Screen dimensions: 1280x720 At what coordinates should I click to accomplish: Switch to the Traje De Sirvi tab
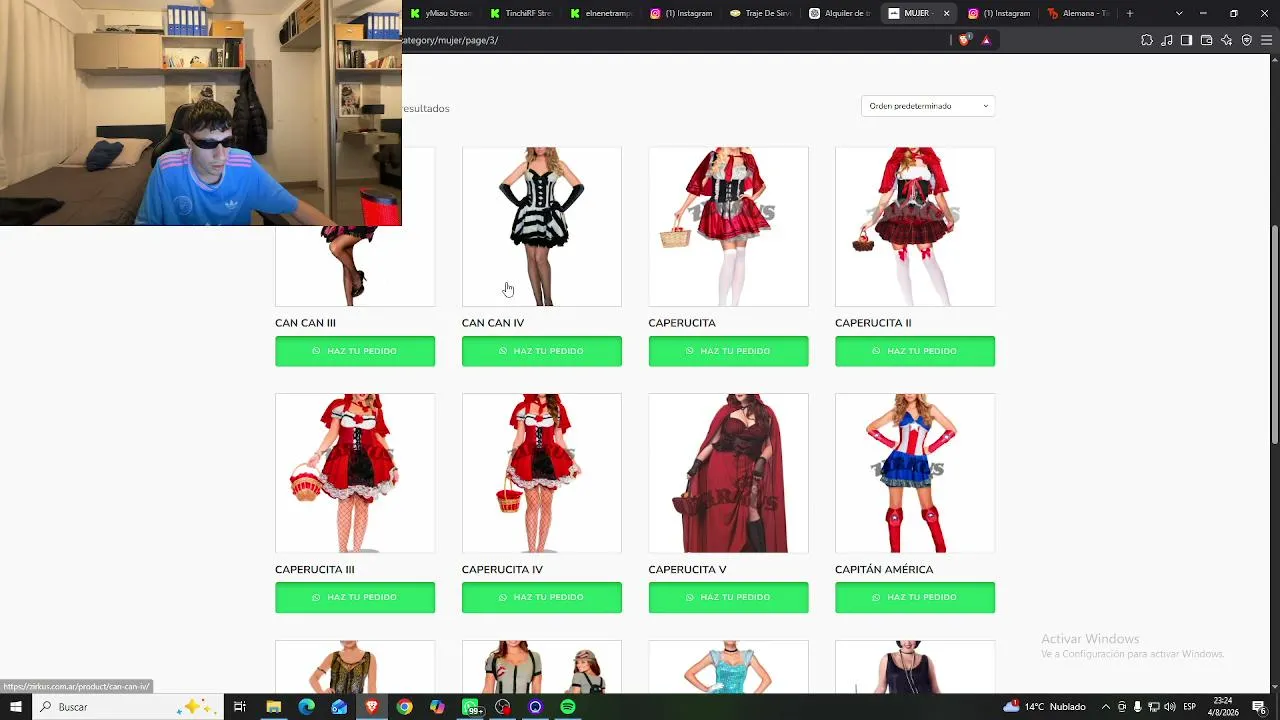(761, 13)
